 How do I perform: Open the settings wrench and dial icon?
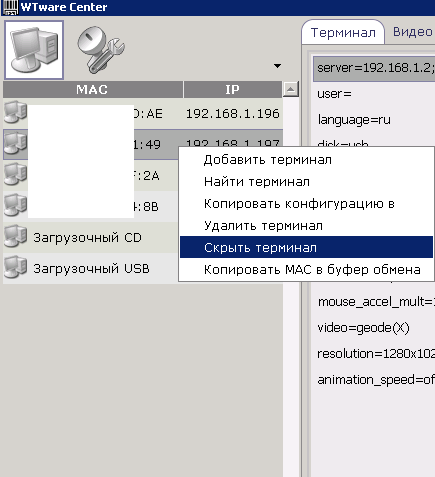coord(100,50)
